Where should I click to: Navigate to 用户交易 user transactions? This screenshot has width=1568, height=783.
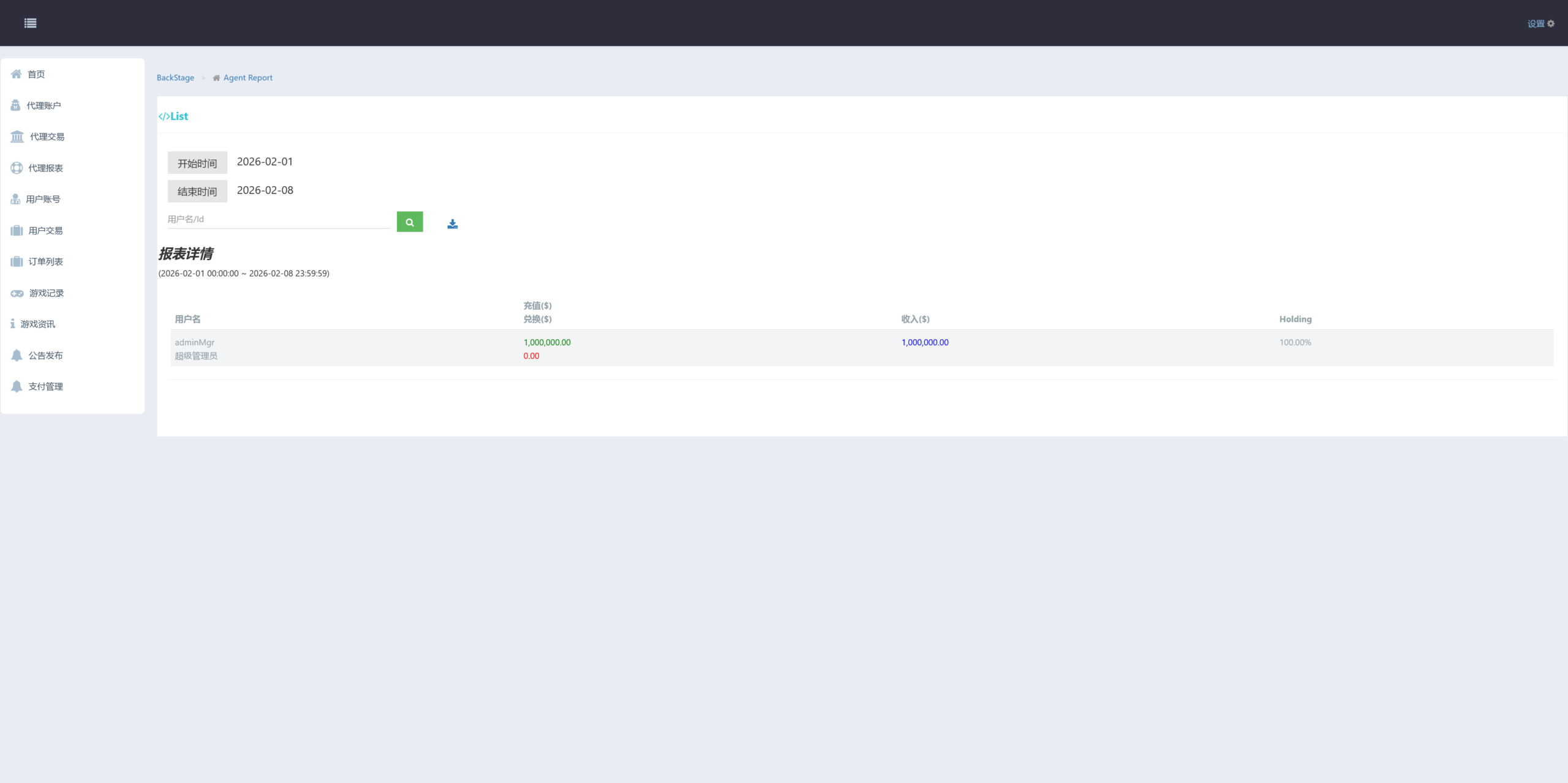pyautogui.click(x=45, y=231)
